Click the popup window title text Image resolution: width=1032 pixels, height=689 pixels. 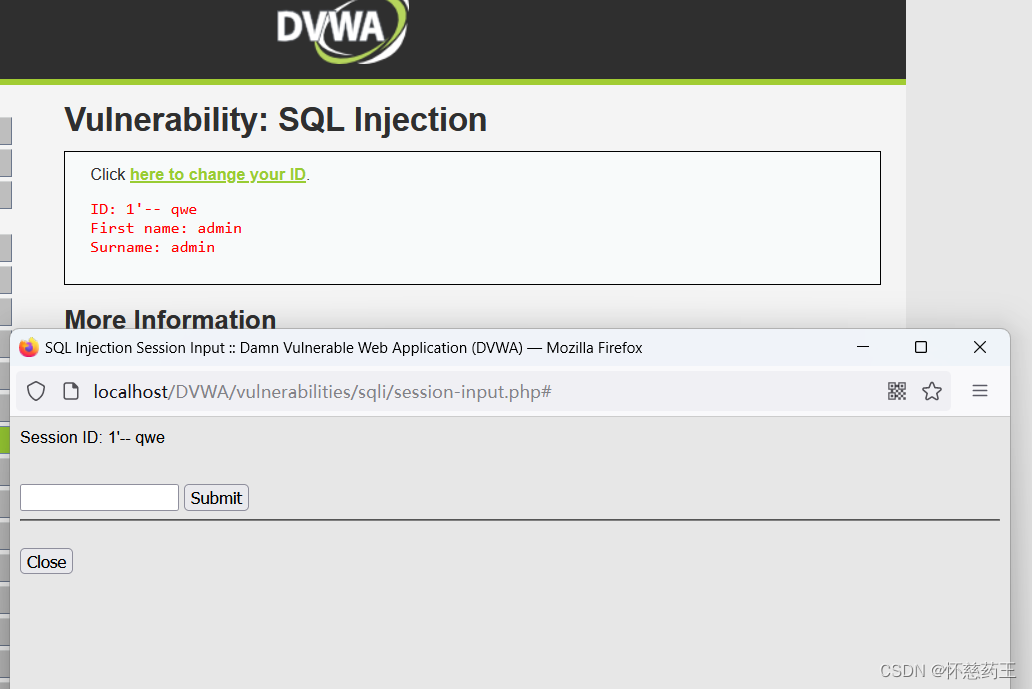pyautogui.click(x=344, y=347)
